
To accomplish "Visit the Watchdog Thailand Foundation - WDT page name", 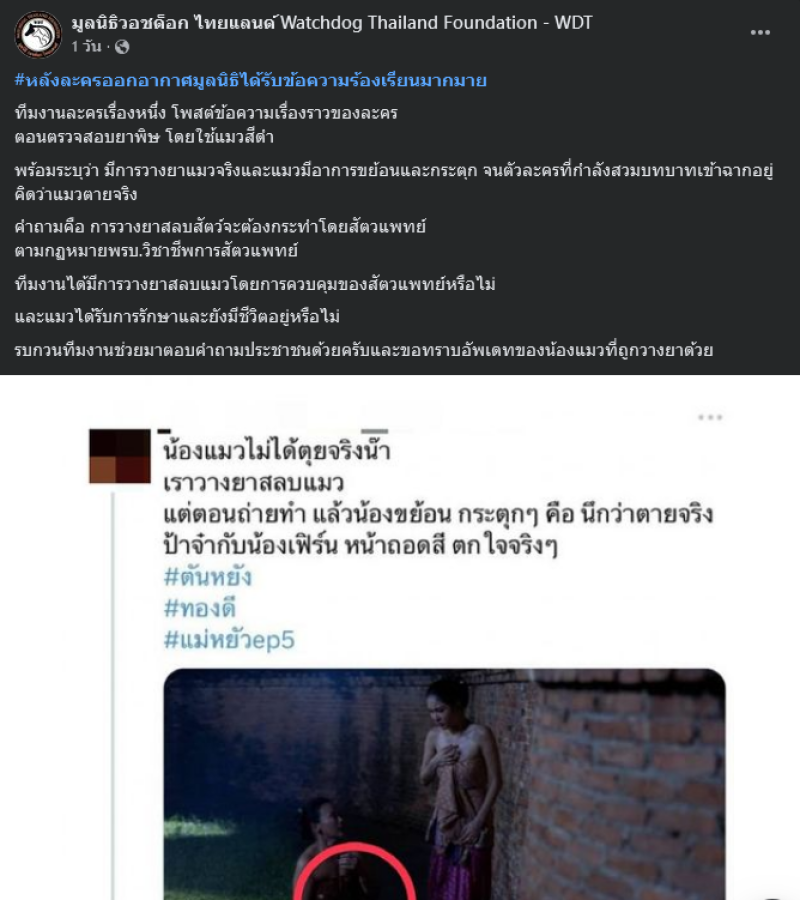I will tap(332, 22).
